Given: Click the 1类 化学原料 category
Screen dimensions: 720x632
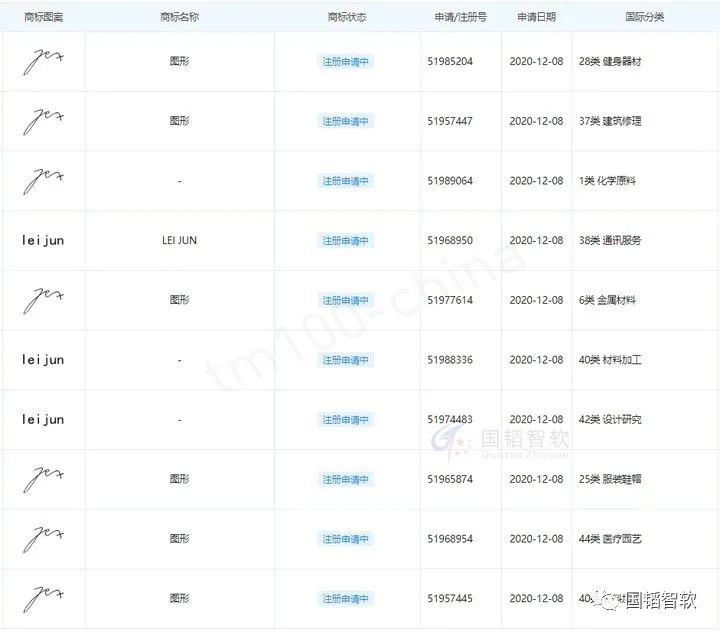Looking at the screenshot, I should pos(607,181).
